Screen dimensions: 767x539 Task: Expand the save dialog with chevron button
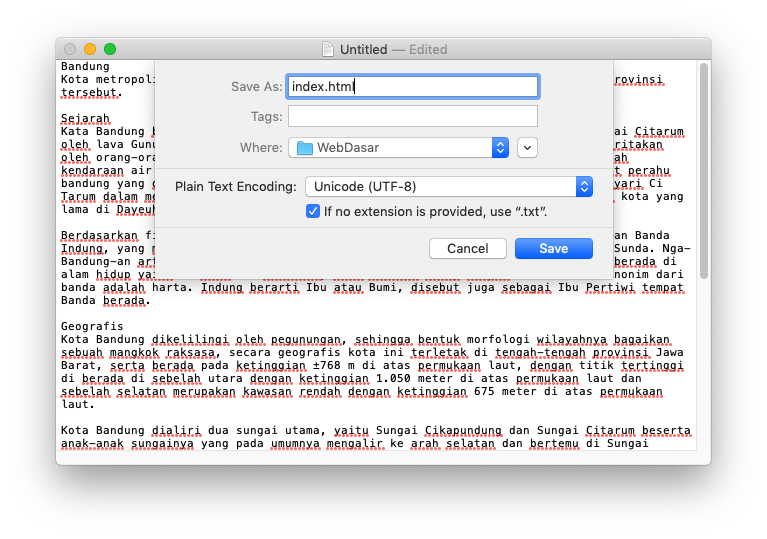coord(528,148)
